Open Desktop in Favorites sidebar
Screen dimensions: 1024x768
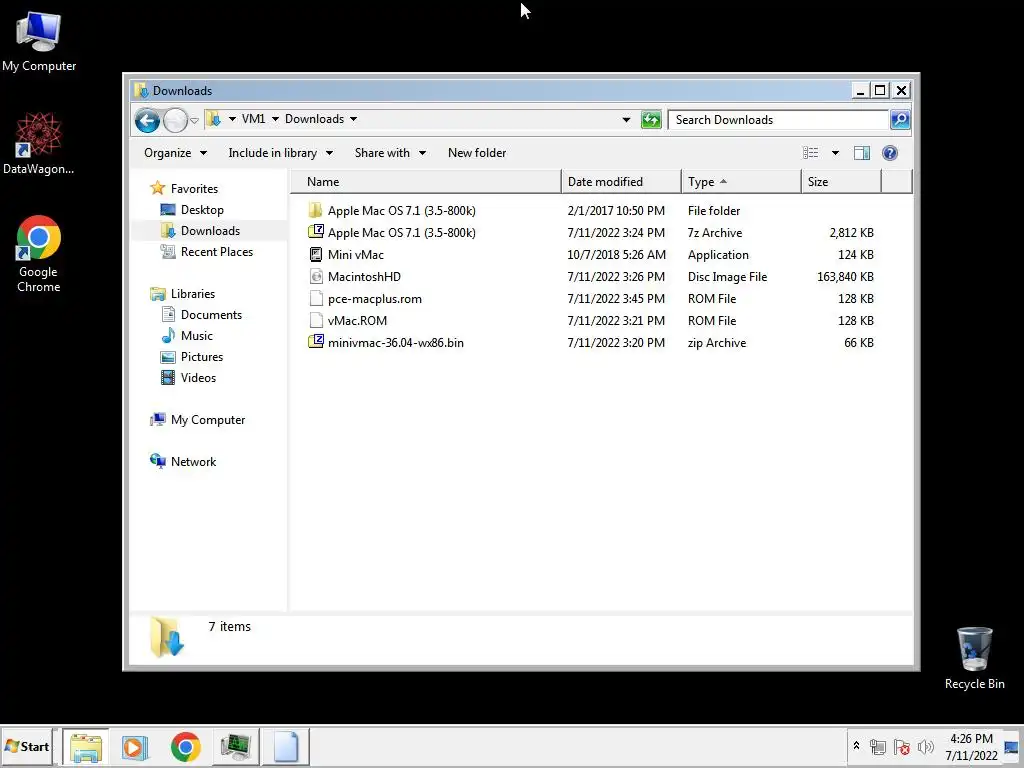[192, 210]
